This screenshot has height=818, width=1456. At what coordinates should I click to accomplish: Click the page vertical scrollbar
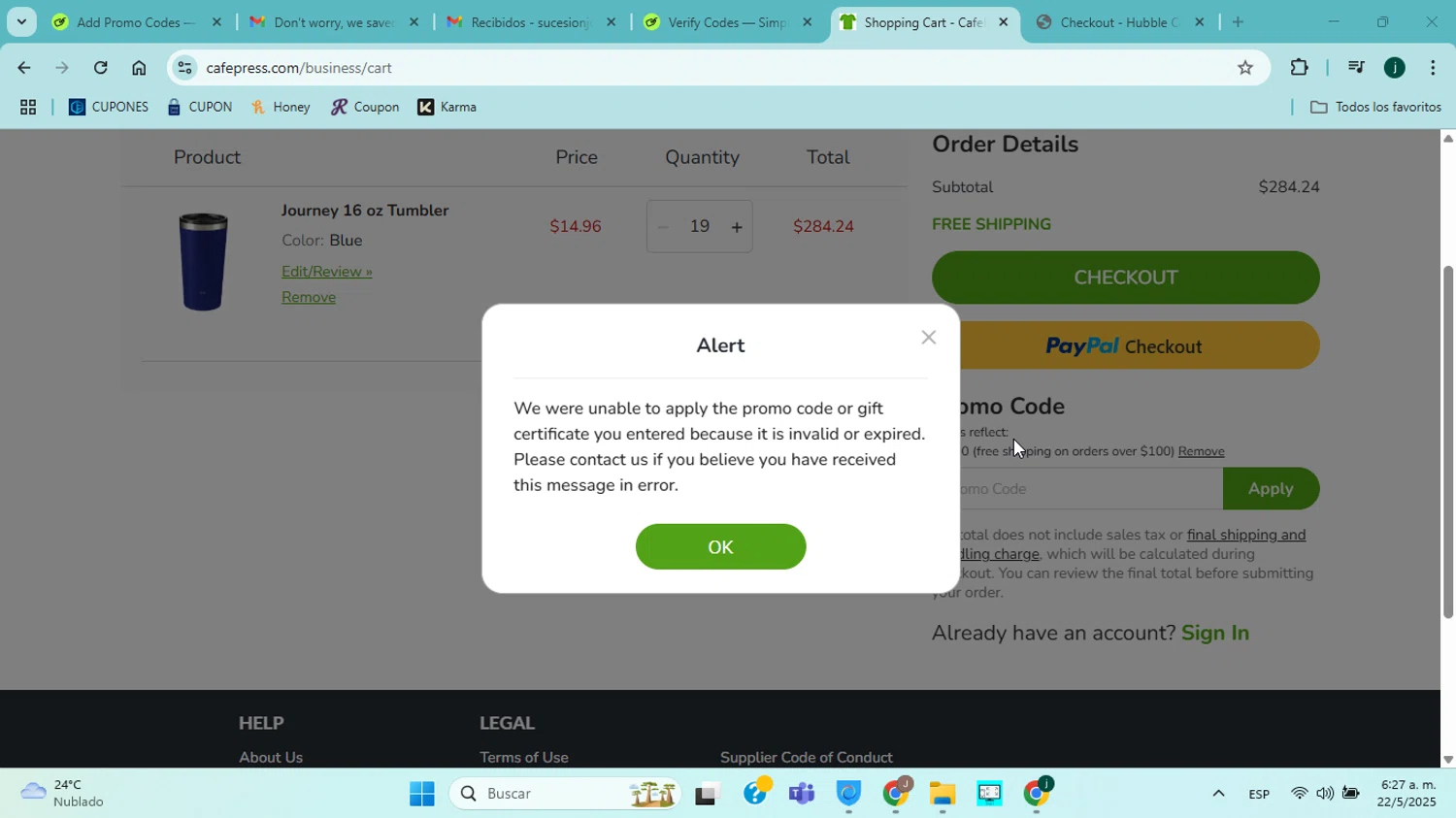(1447, 442)
